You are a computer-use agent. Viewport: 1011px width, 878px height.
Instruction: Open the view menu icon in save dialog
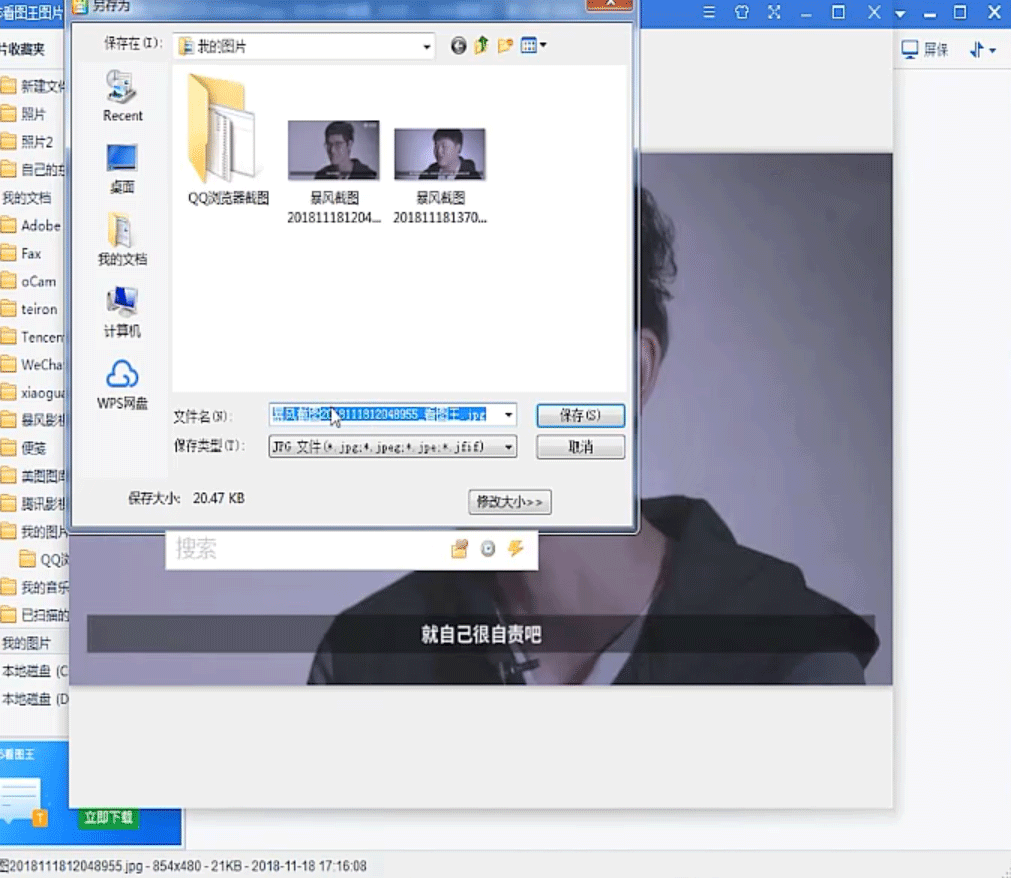pyautogui.click(x=533, y=45)
